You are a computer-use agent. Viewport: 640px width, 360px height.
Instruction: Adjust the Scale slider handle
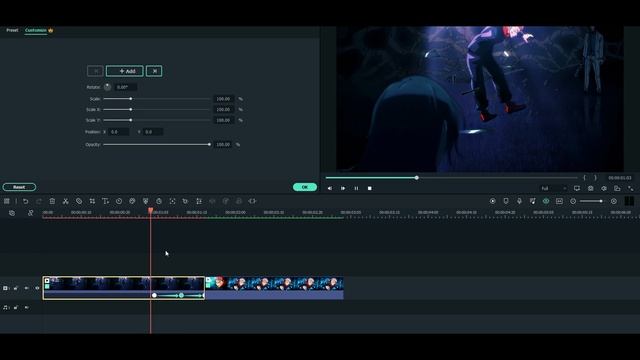131,99
